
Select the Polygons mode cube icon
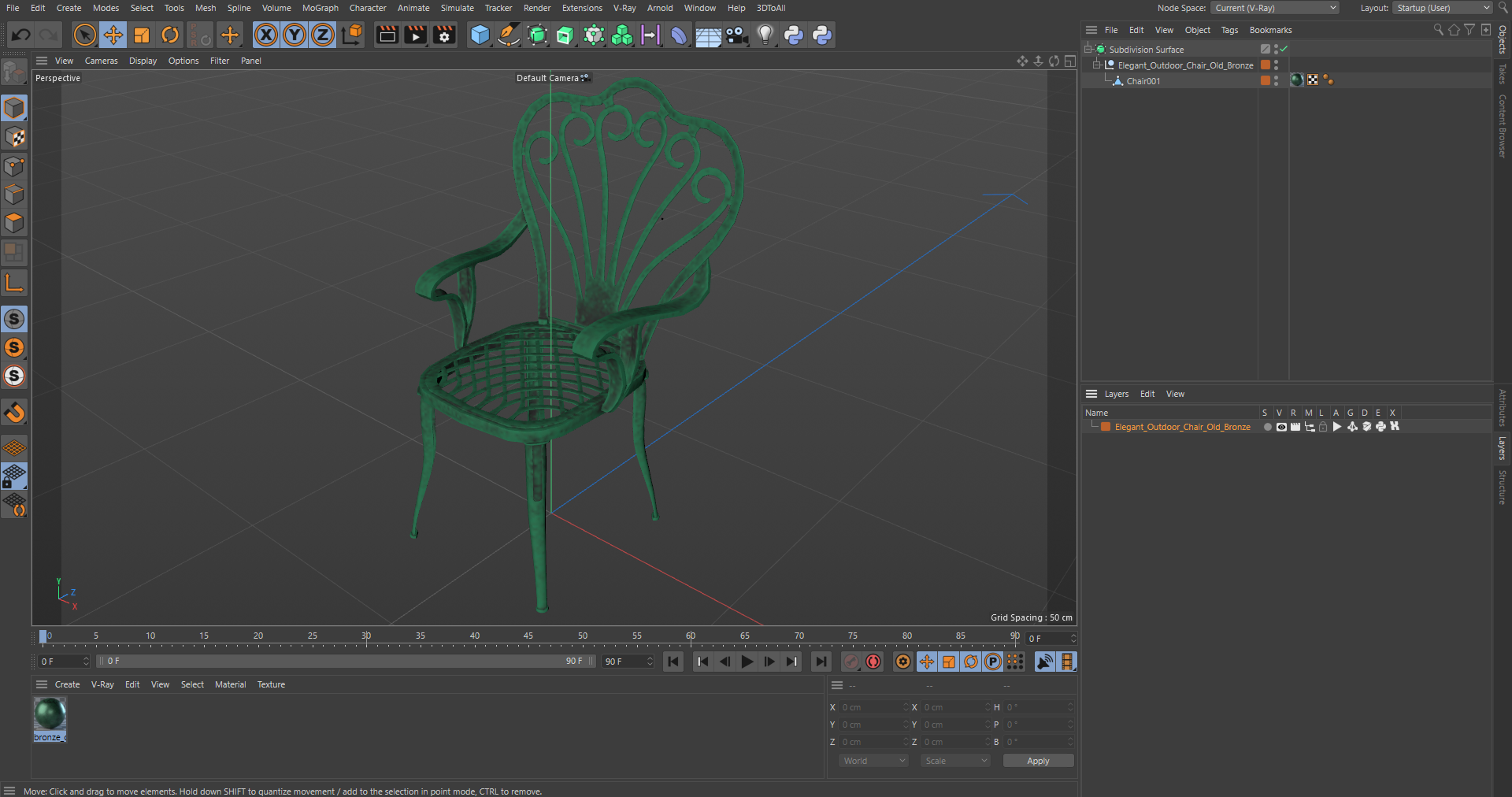14,223
